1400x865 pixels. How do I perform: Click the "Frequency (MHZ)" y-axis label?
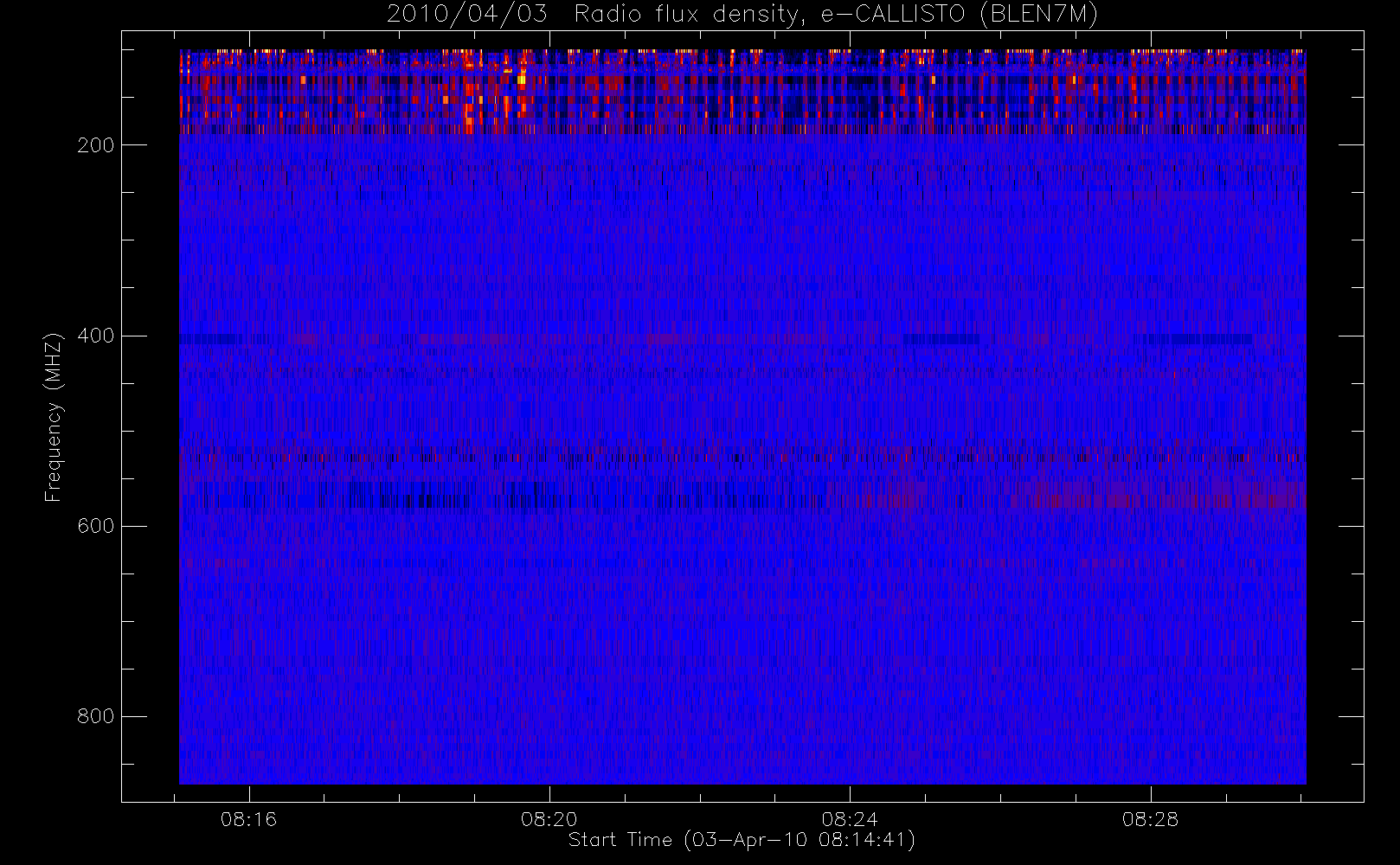(x=54, y=417)
